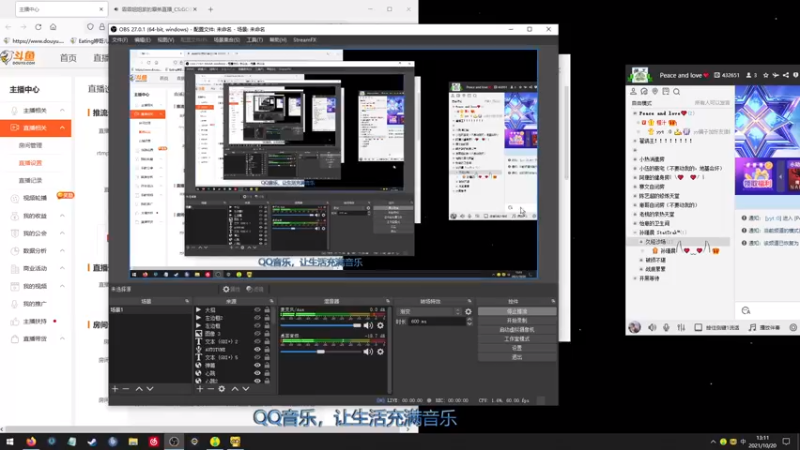Viewport: 800px width, 450px height.
Task: Toggle visibility of AUTOTUNE source
Action: 257,349
